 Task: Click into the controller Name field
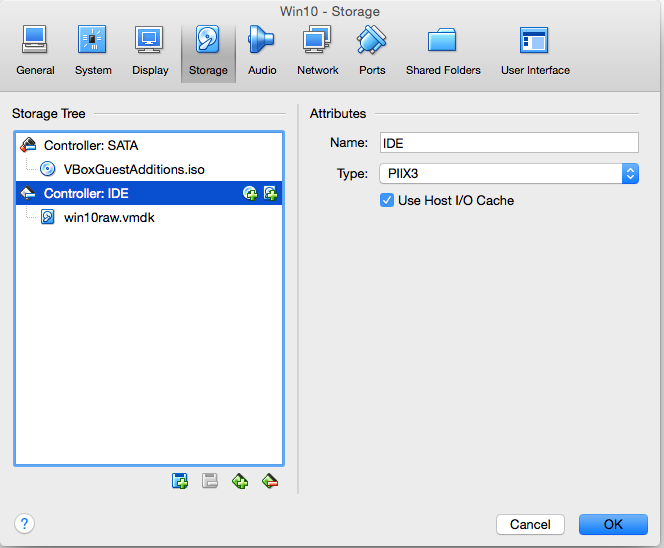pyautogui.click(x=509, y=143)
